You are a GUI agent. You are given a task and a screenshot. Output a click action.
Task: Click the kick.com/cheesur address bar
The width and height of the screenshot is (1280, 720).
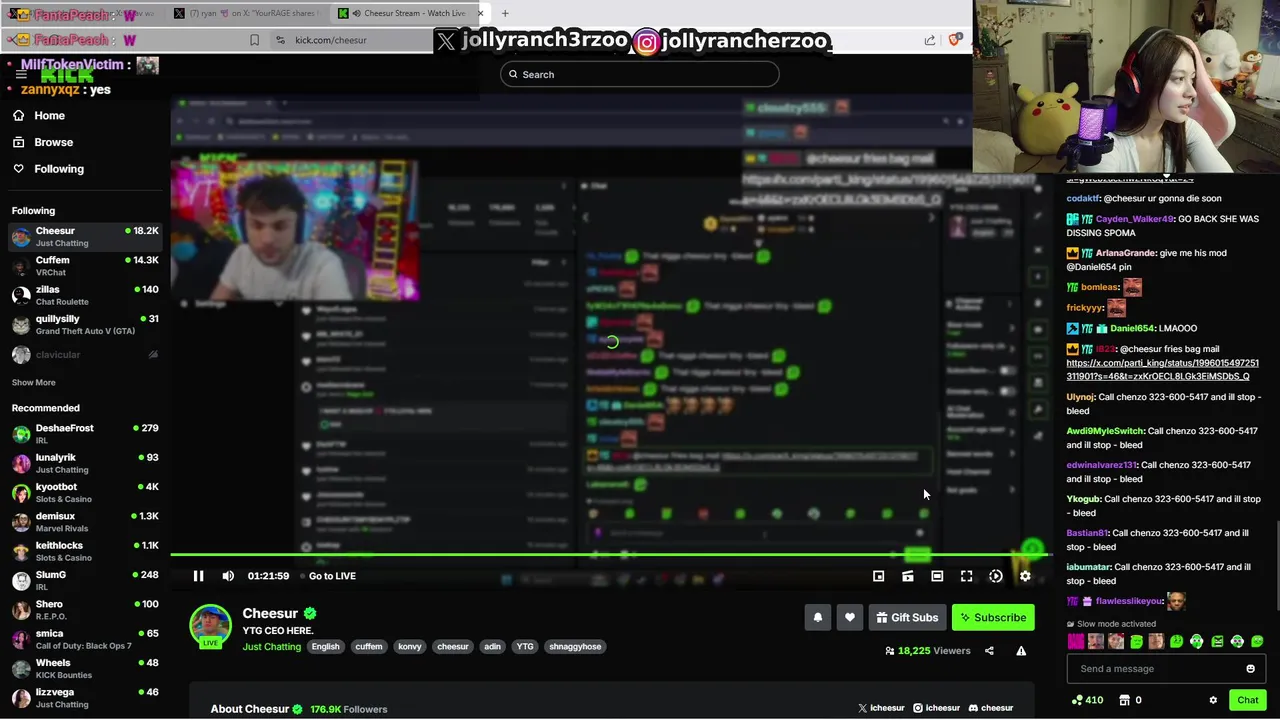pyautogui.click(x=331, y=40)
